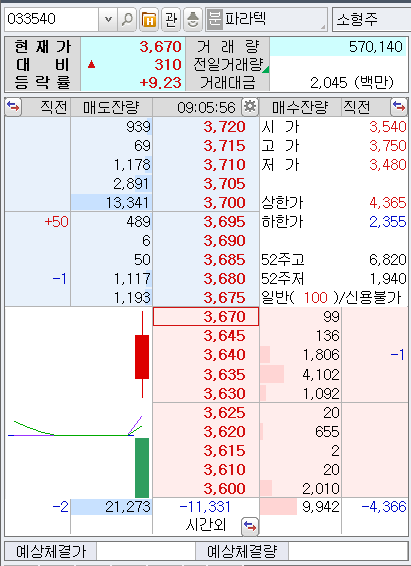411x566 pixels.
Task: Click the green volume bar in chart
Action: click(142, 467)
